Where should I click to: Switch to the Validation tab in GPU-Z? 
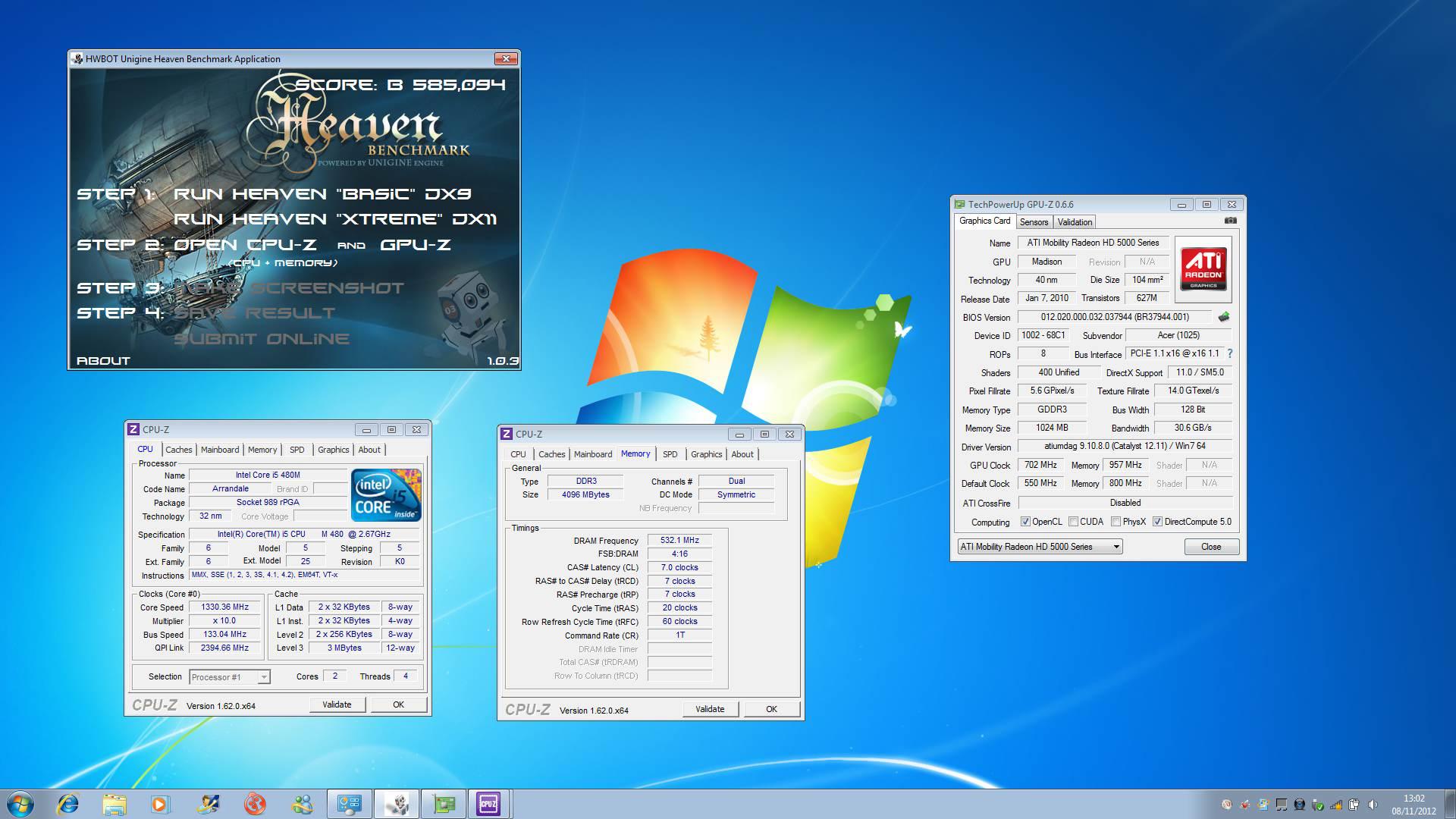click(1075, 222)
